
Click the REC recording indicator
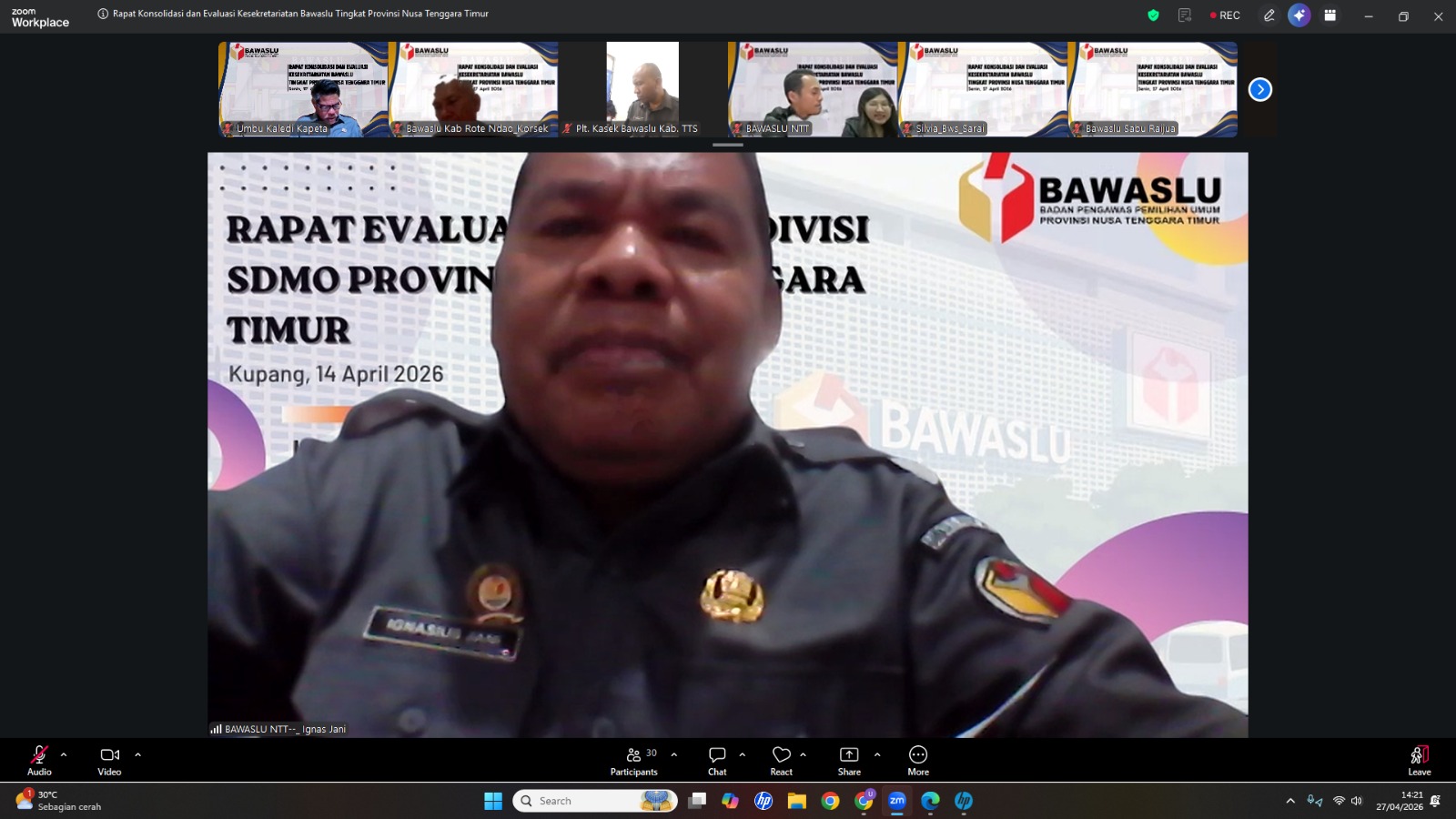[1225, 15]
